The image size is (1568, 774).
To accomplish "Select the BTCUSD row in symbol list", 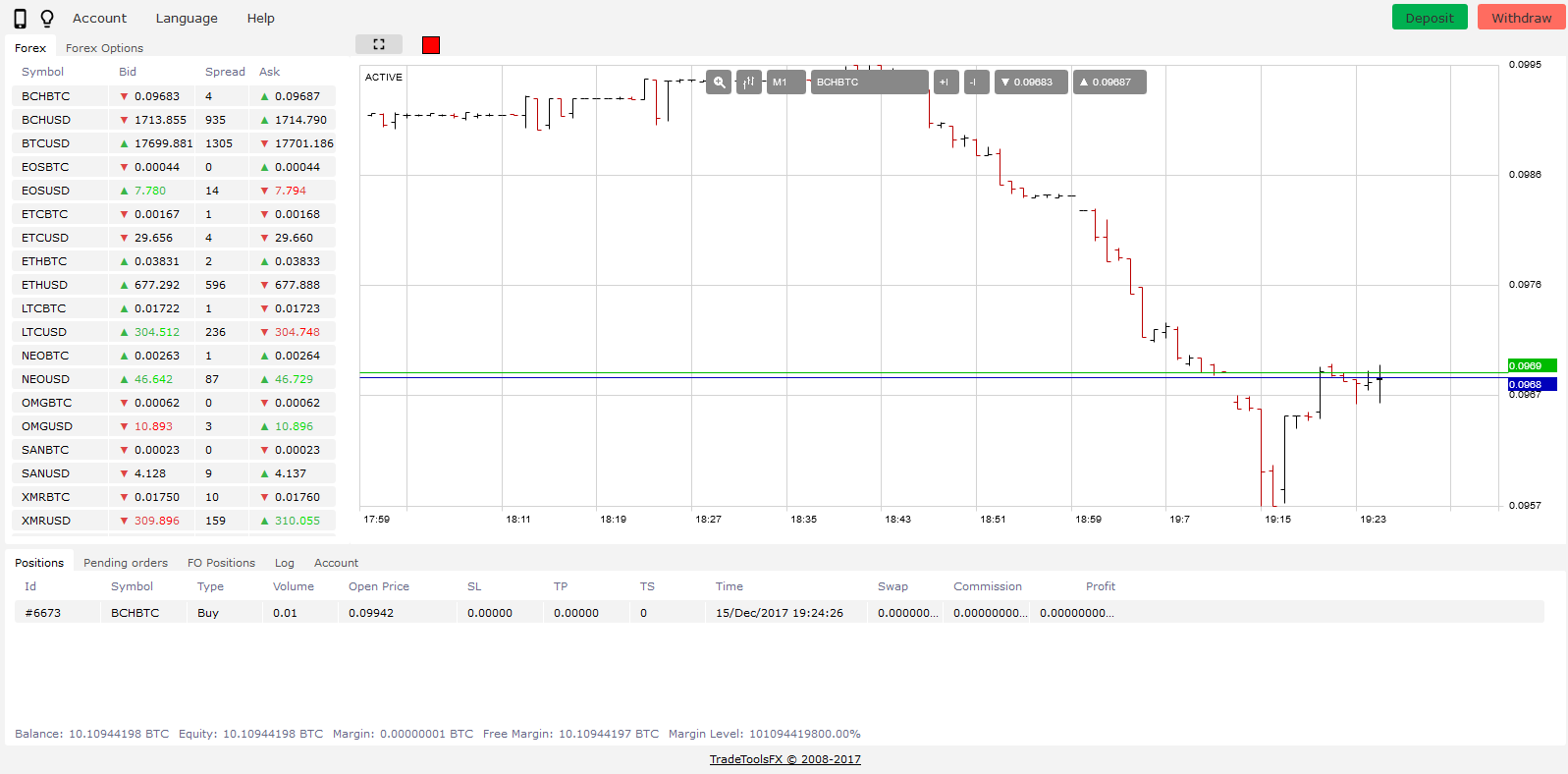I will (x=46, y=143).
